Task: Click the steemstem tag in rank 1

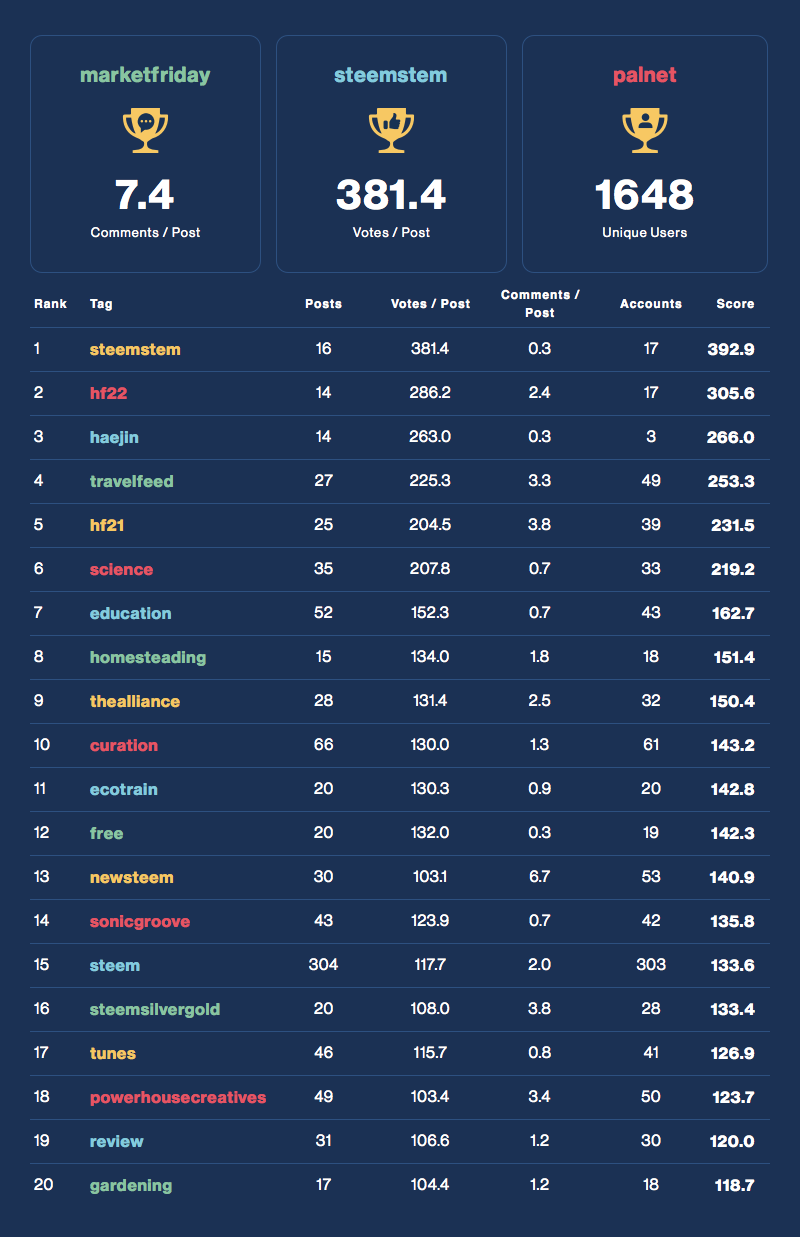Action: tap(135, 350)
